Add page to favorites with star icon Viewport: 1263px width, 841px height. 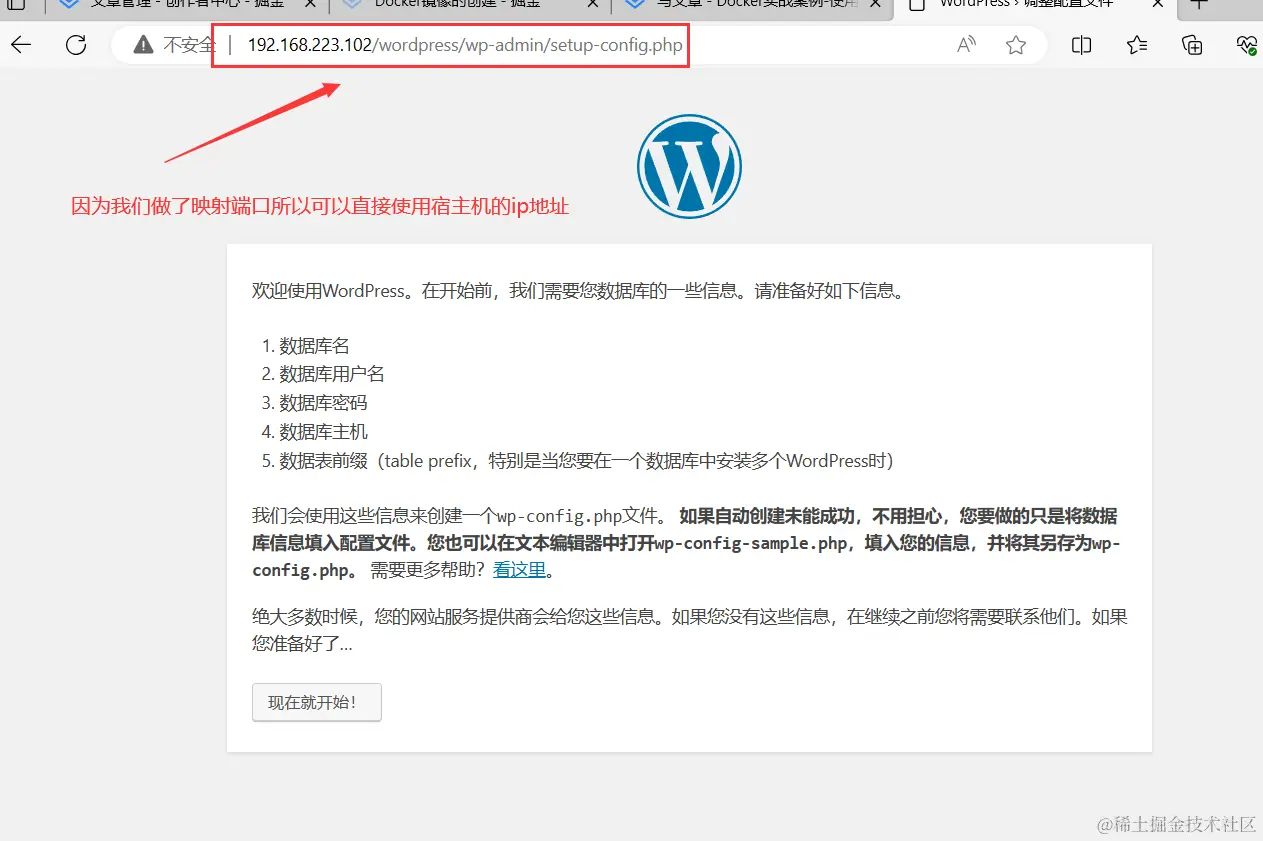(1016, 44)
